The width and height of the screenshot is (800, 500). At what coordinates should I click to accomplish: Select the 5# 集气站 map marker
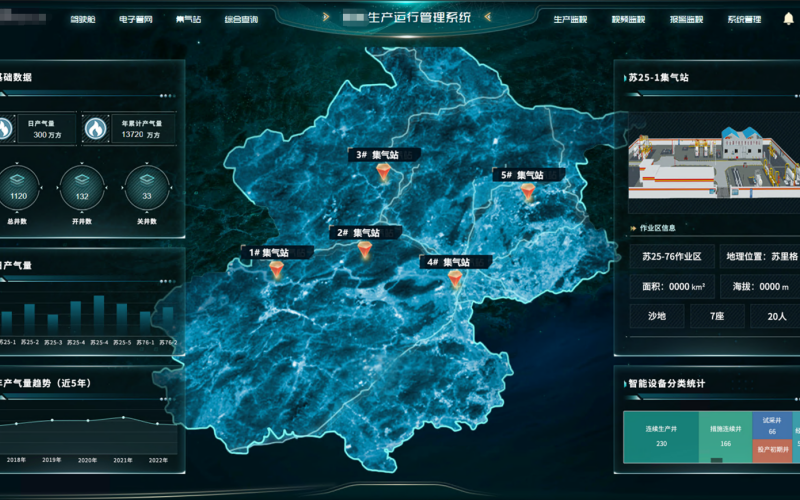coord(528,192)
